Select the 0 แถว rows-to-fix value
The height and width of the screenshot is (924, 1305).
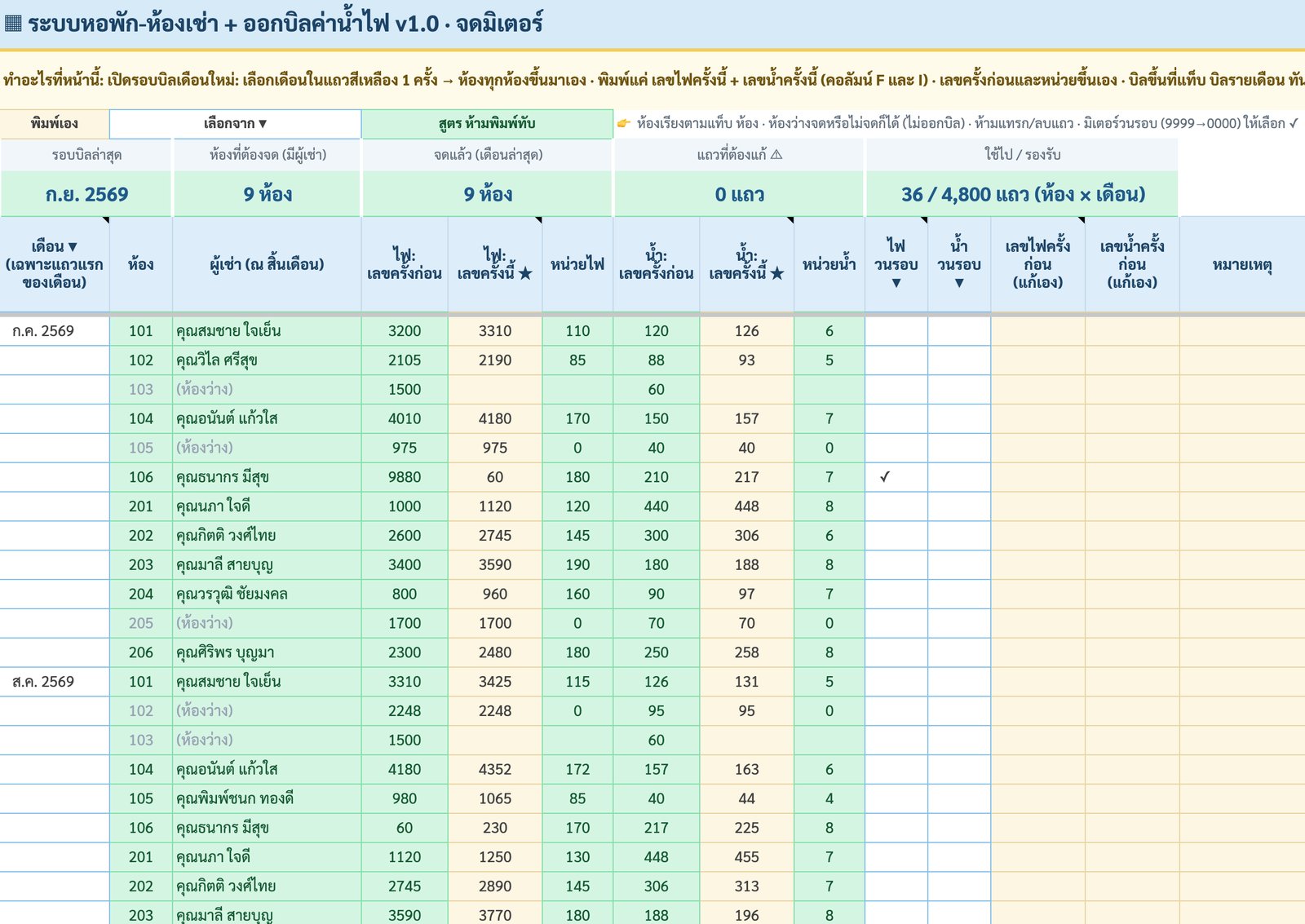point(739,194)
